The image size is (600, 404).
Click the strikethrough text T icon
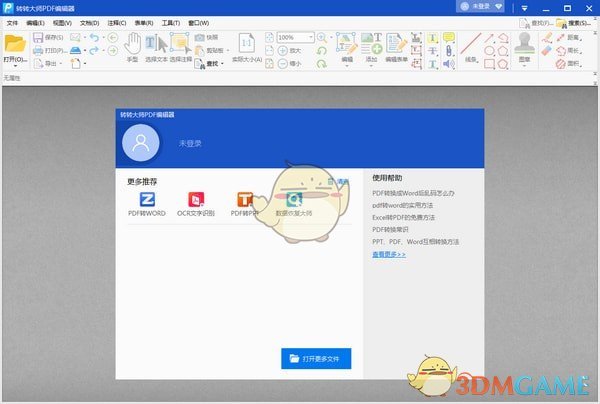point(432,50)
